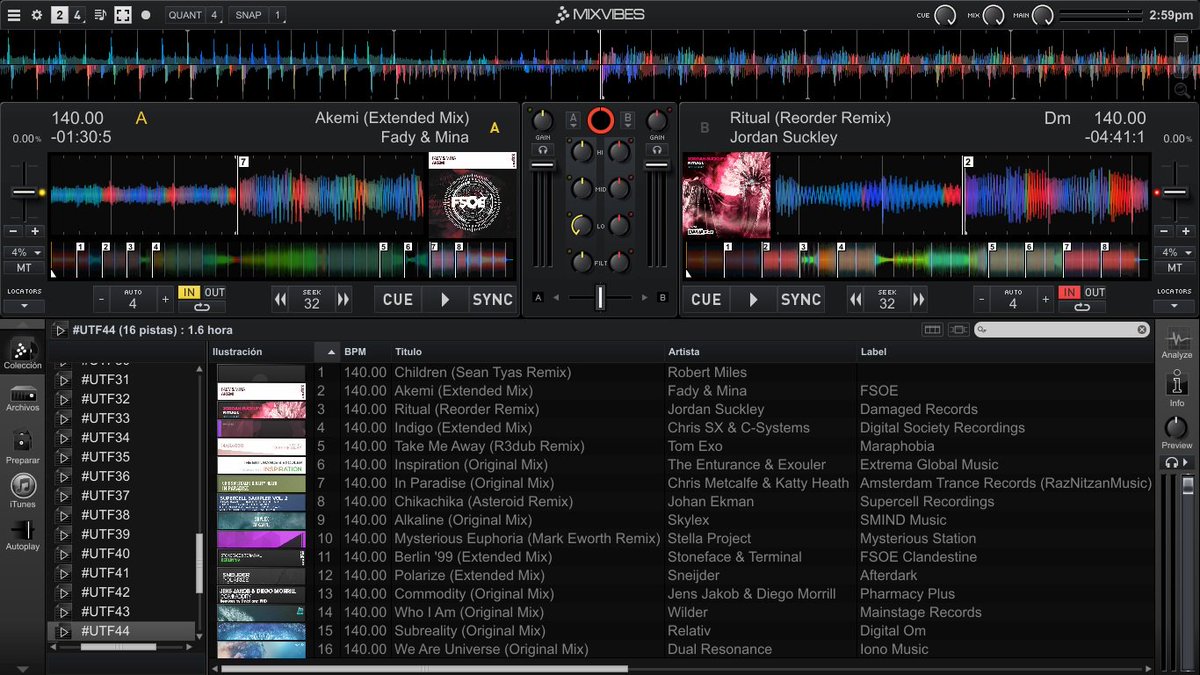Open the main hamburger menu
Image resolution: width=1200 pixels, height=675 pixels.
click(14, 15)
